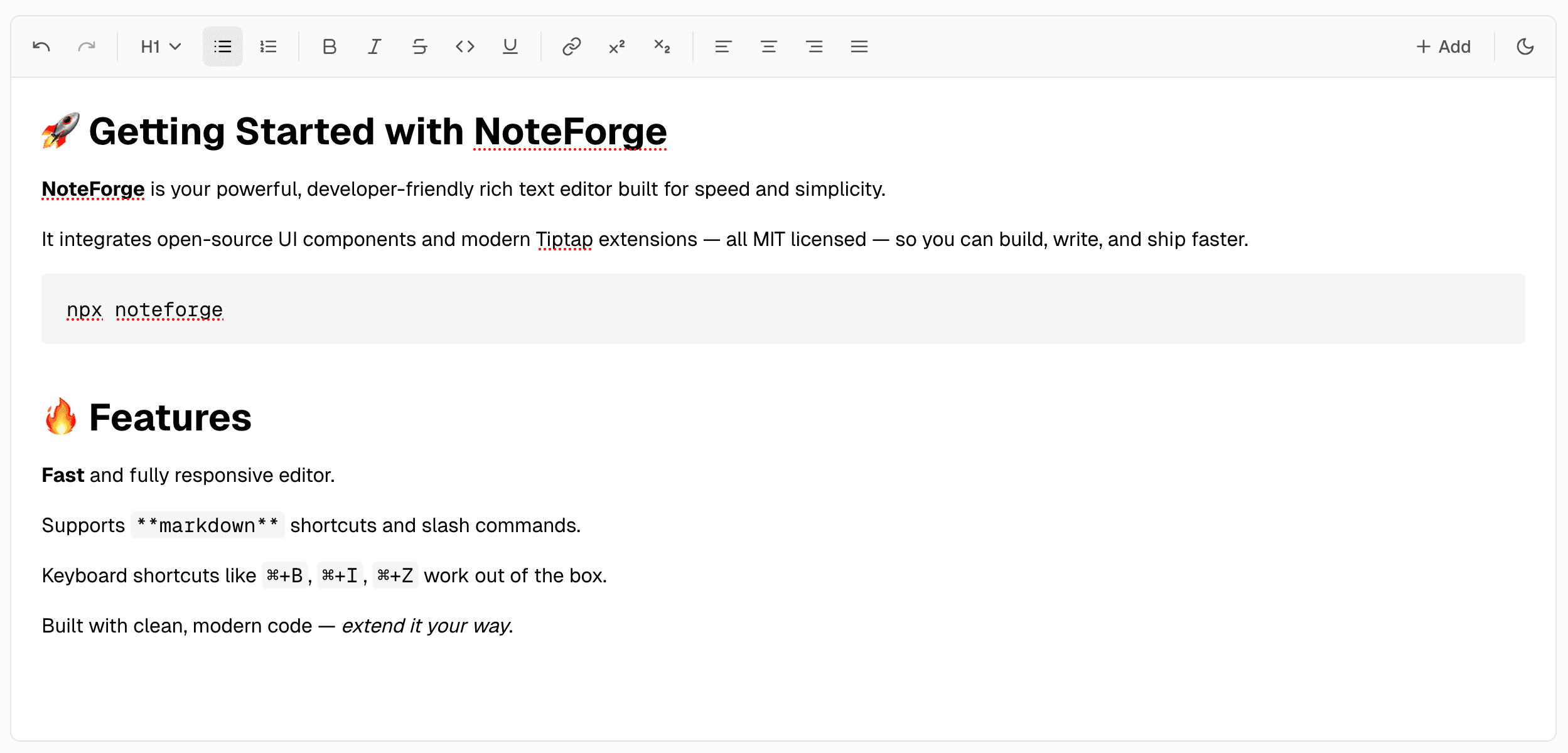Viewport: 1568px width, 753px height.
Task: Toggle dark mode with moon icon
Action: pyautogui.click(x=1525, y=46)
